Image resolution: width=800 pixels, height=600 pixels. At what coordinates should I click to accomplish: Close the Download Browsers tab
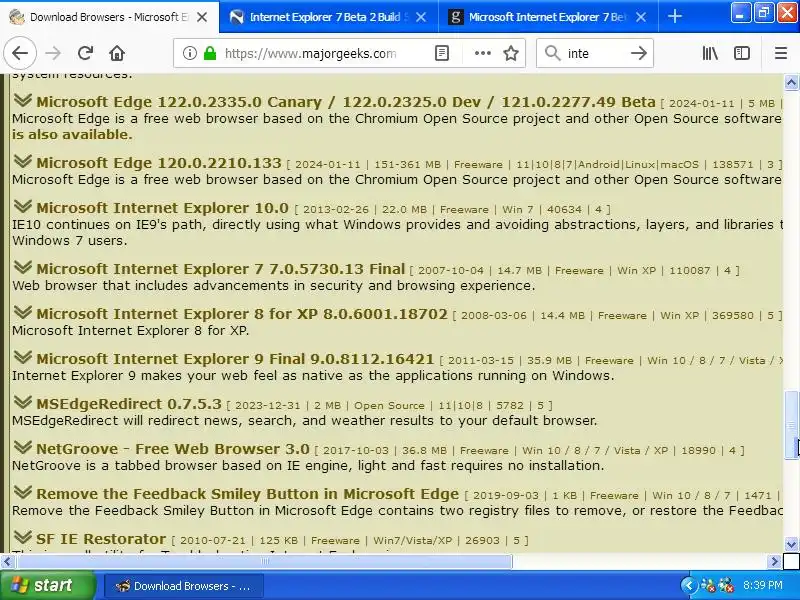pyautogui.click(x=202, y=17)
